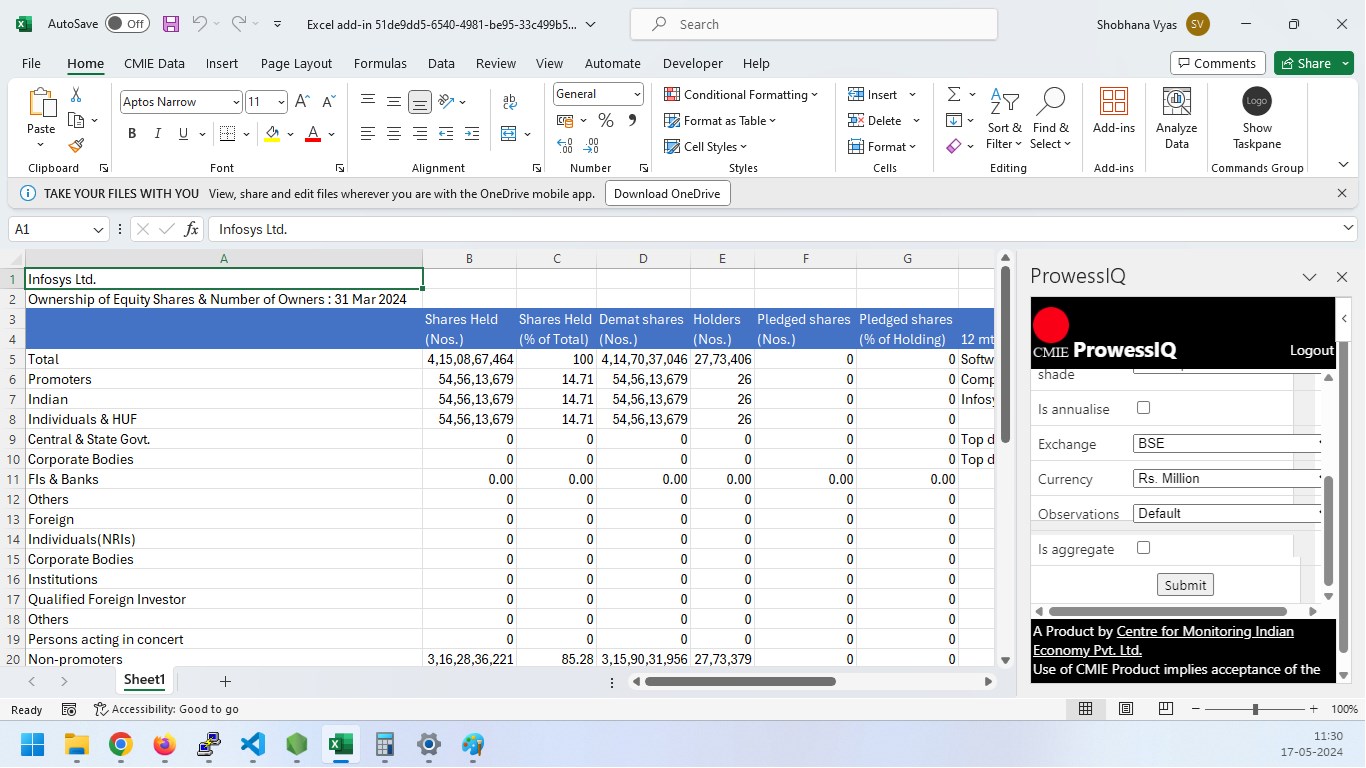
Task: Open the Exchange dropdown showing BSE
Action: coord(1229,443)
